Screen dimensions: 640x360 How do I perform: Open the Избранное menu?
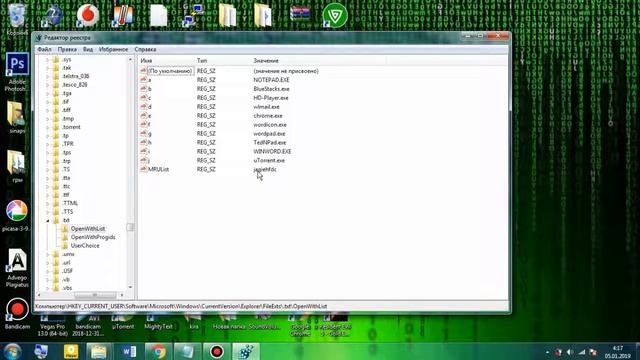pyautogui.click(x=113, y=49)
